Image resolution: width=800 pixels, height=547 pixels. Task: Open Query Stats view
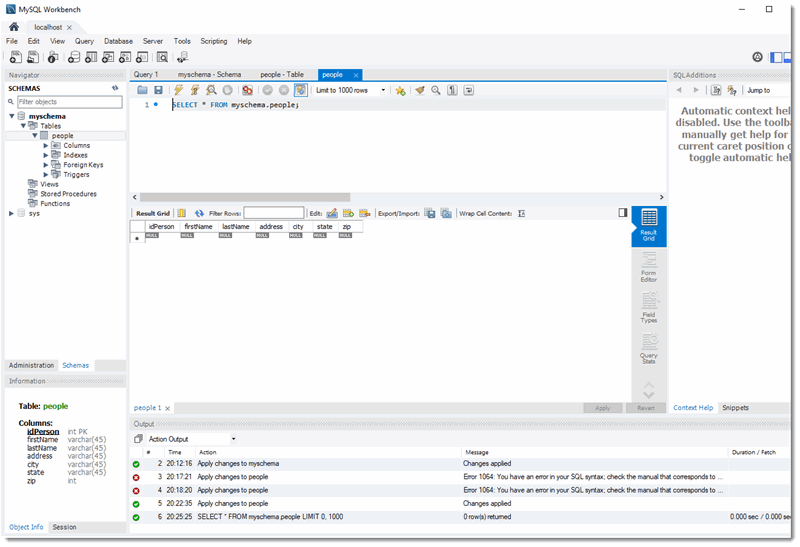tap(648, 349)
